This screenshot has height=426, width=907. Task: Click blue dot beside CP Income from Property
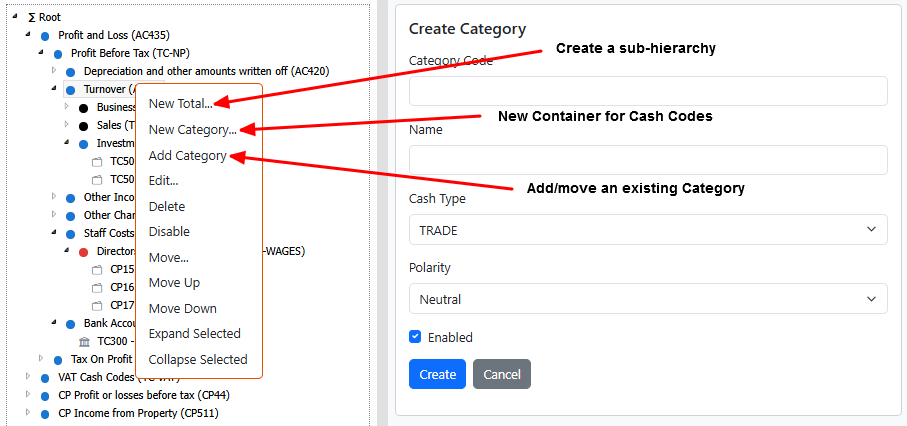point(45,414)
